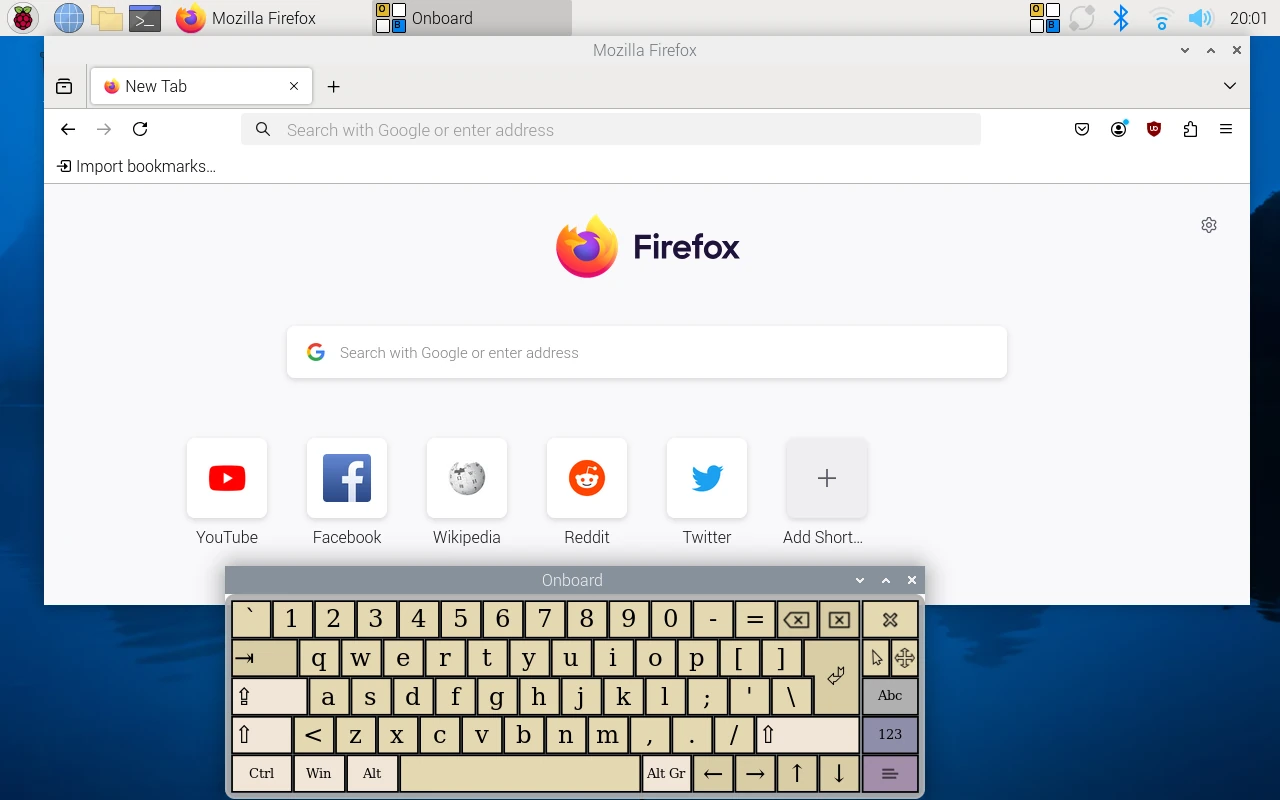Toggle Ctrl modifier on Onboard
The image size is (1280, 800).
[262, 773]
